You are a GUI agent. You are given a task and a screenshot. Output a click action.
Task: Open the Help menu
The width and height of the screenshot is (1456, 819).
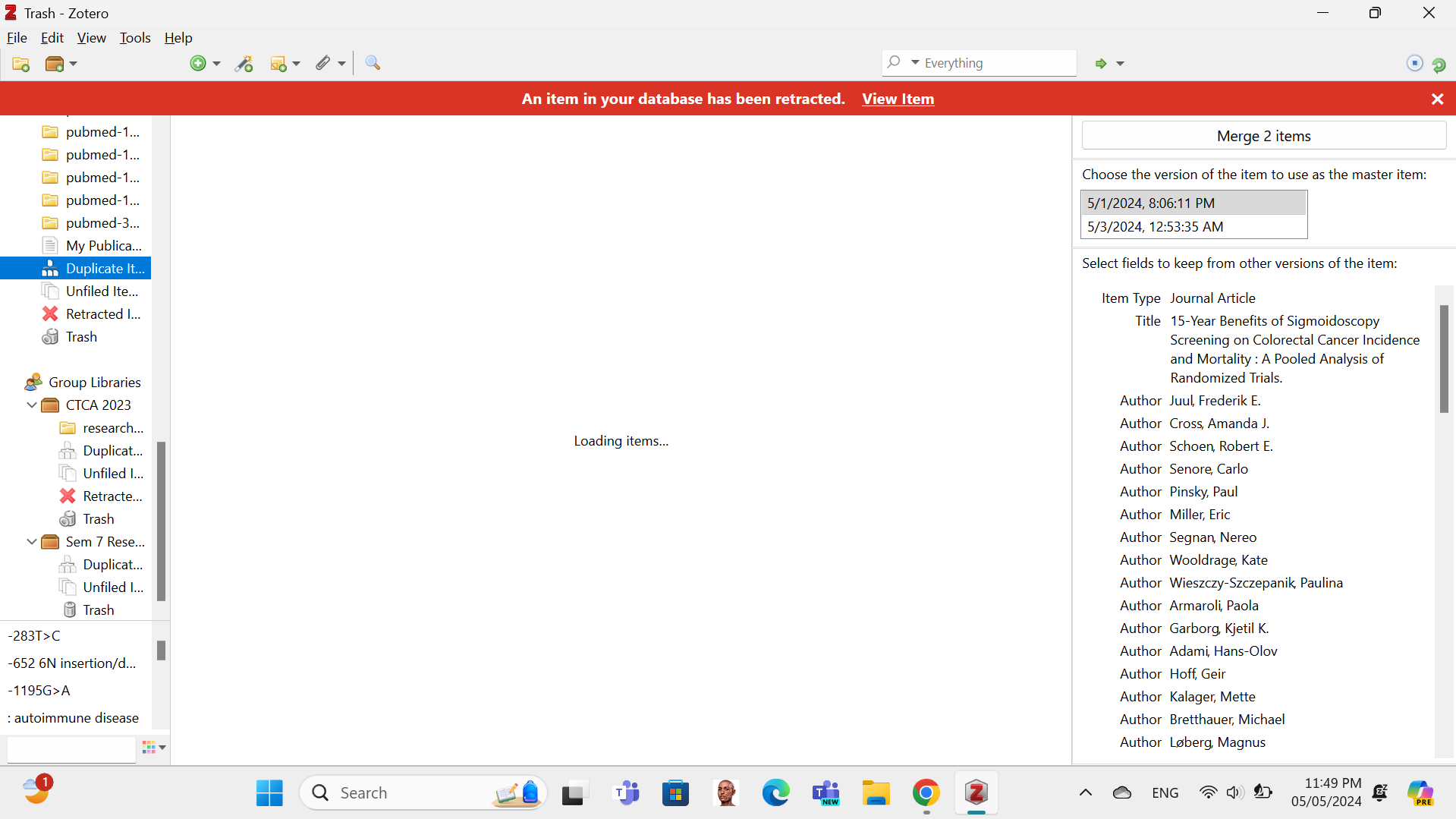[x=178, y=37]
